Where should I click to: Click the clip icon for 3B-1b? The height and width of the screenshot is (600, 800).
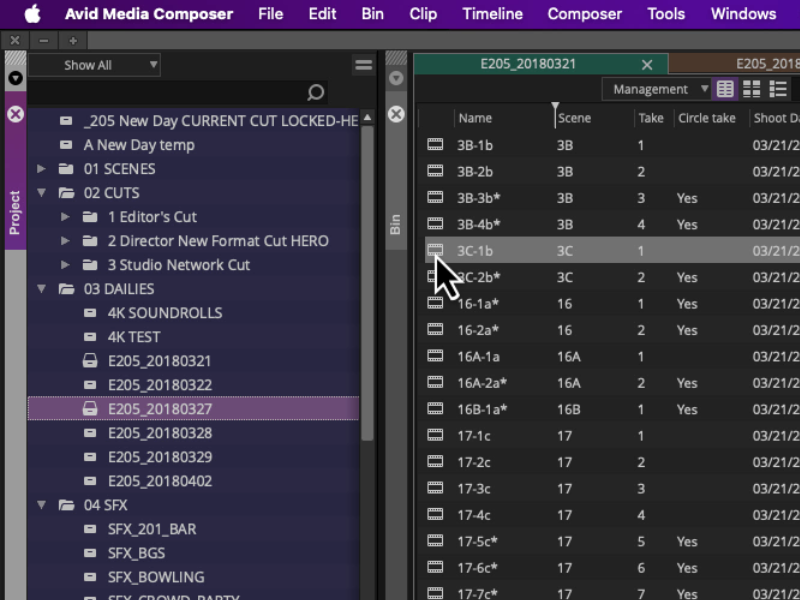click(435, 145)
